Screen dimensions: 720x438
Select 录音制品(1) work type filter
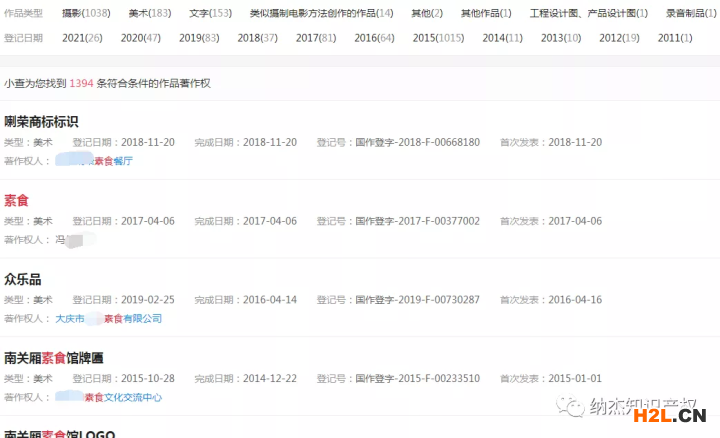point(691,13)
